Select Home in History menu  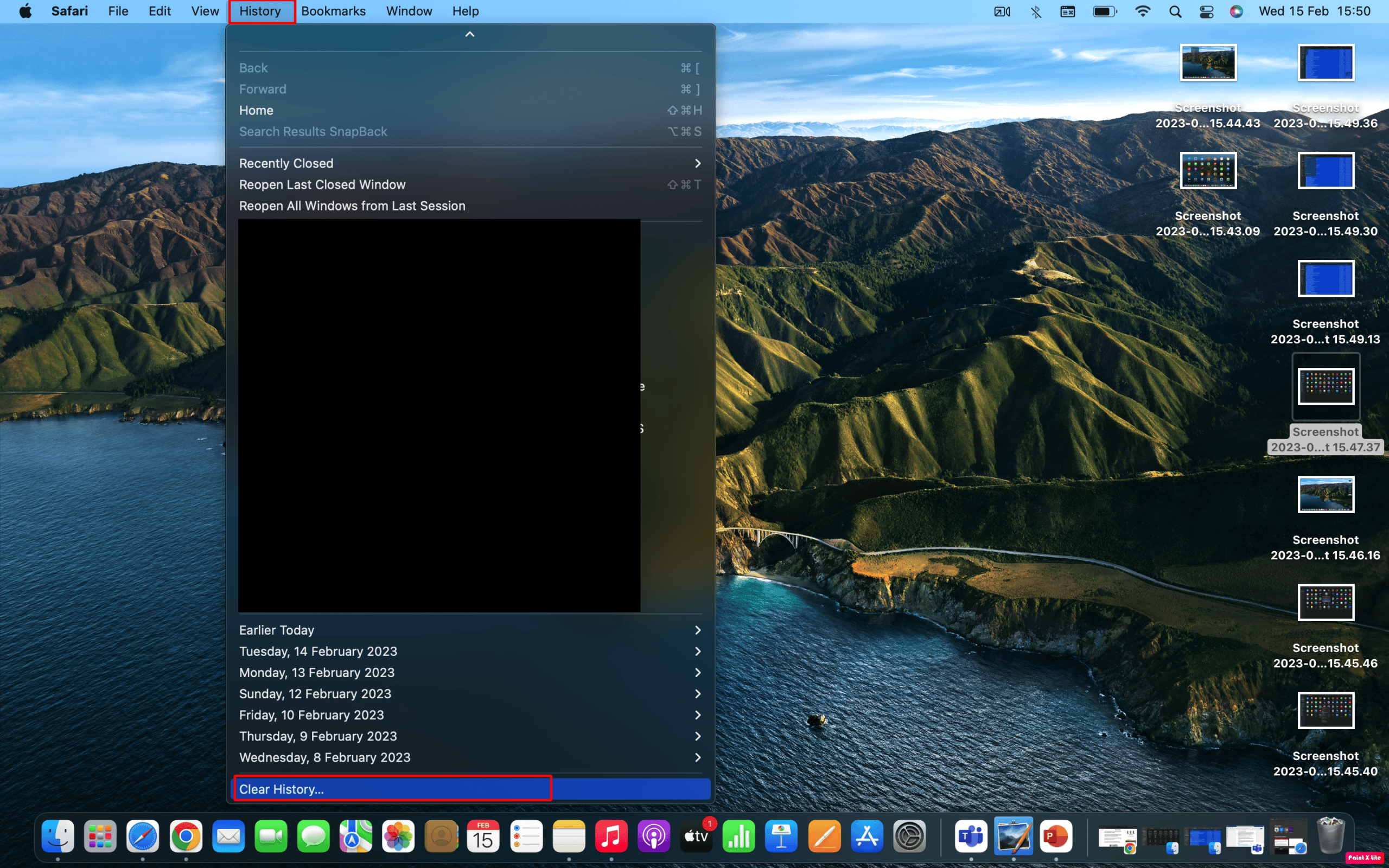[x=257, y=110]
